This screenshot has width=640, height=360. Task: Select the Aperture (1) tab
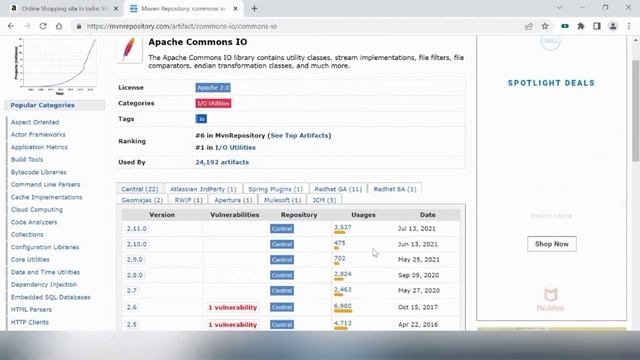233,200
